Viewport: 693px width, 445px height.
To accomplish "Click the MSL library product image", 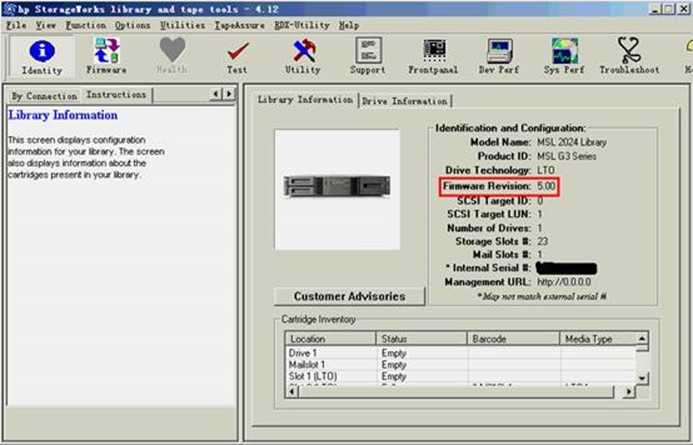I will pyautogui.click(x=337, y=190).
